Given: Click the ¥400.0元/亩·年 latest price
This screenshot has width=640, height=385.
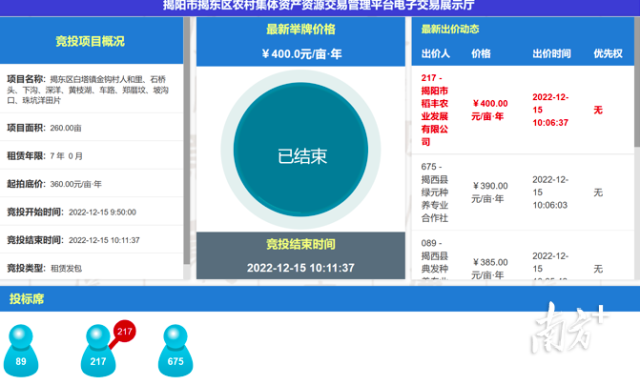Looking at the screenshot, I should click(x=302, y=54).
